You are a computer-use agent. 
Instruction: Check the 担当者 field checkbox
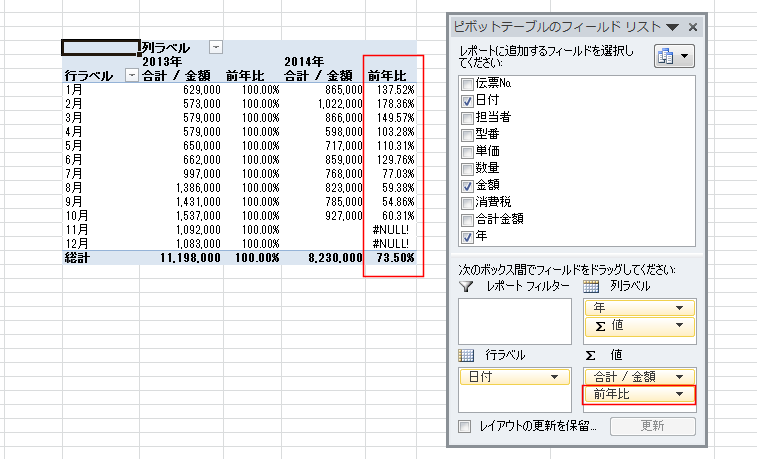pyautogui.click(x=467, y=118)
